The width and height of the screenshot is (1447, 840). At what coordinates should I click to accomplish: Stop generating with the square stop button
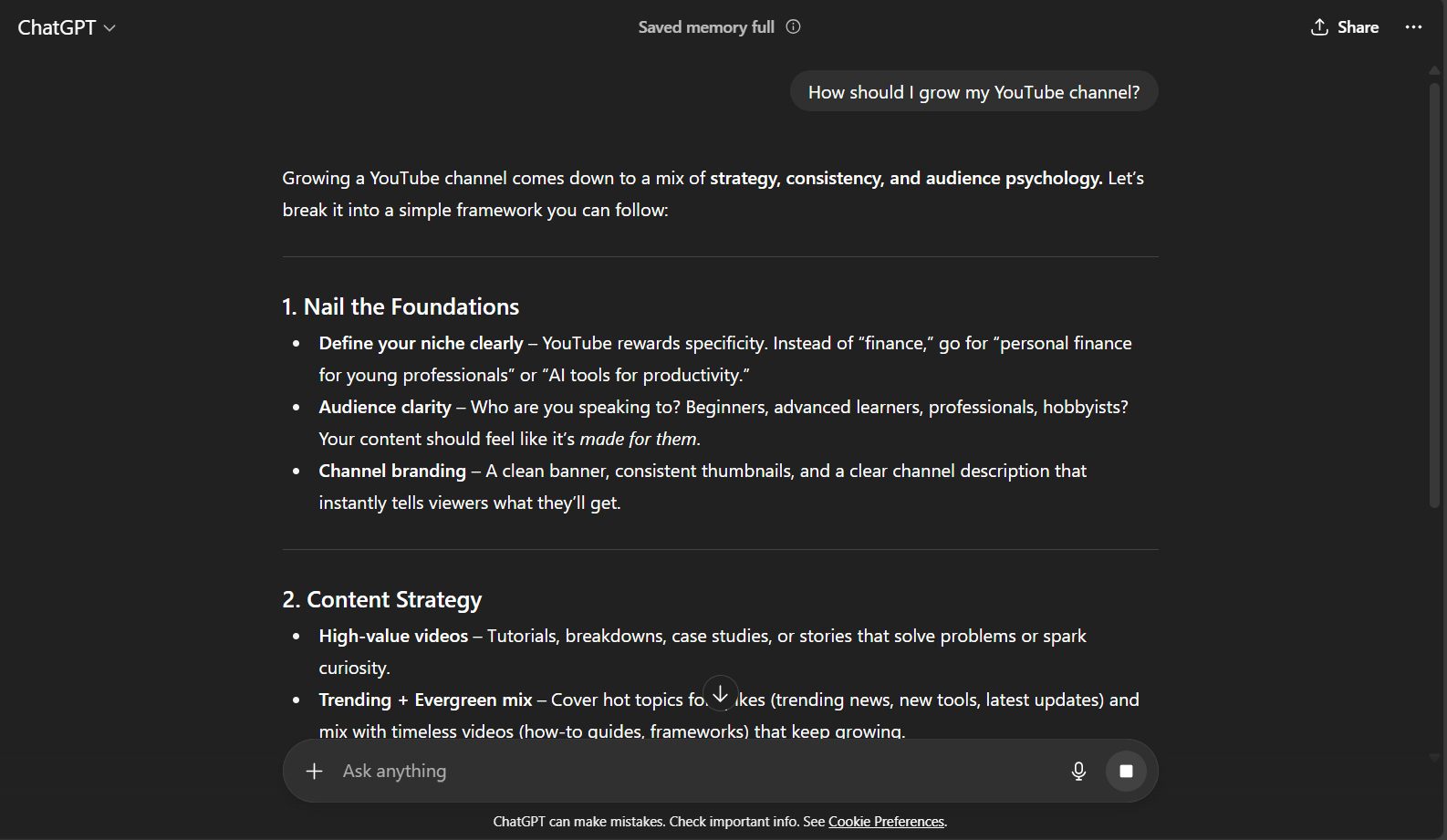[x=1126, y=772]
